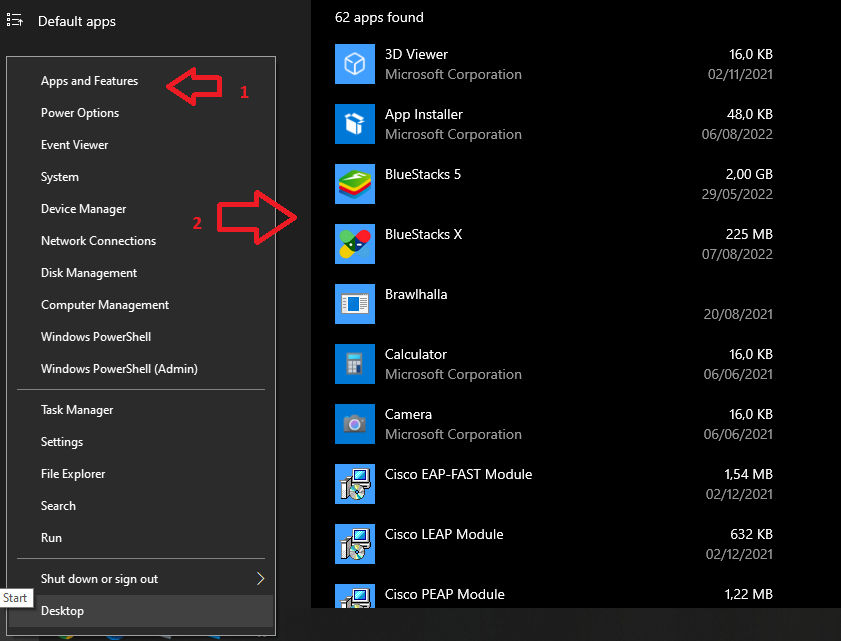Image resolution: width=841 pixels, height=641 pixels.
Task: Click the Brawlhalla app icon
Action: [355, 304]
